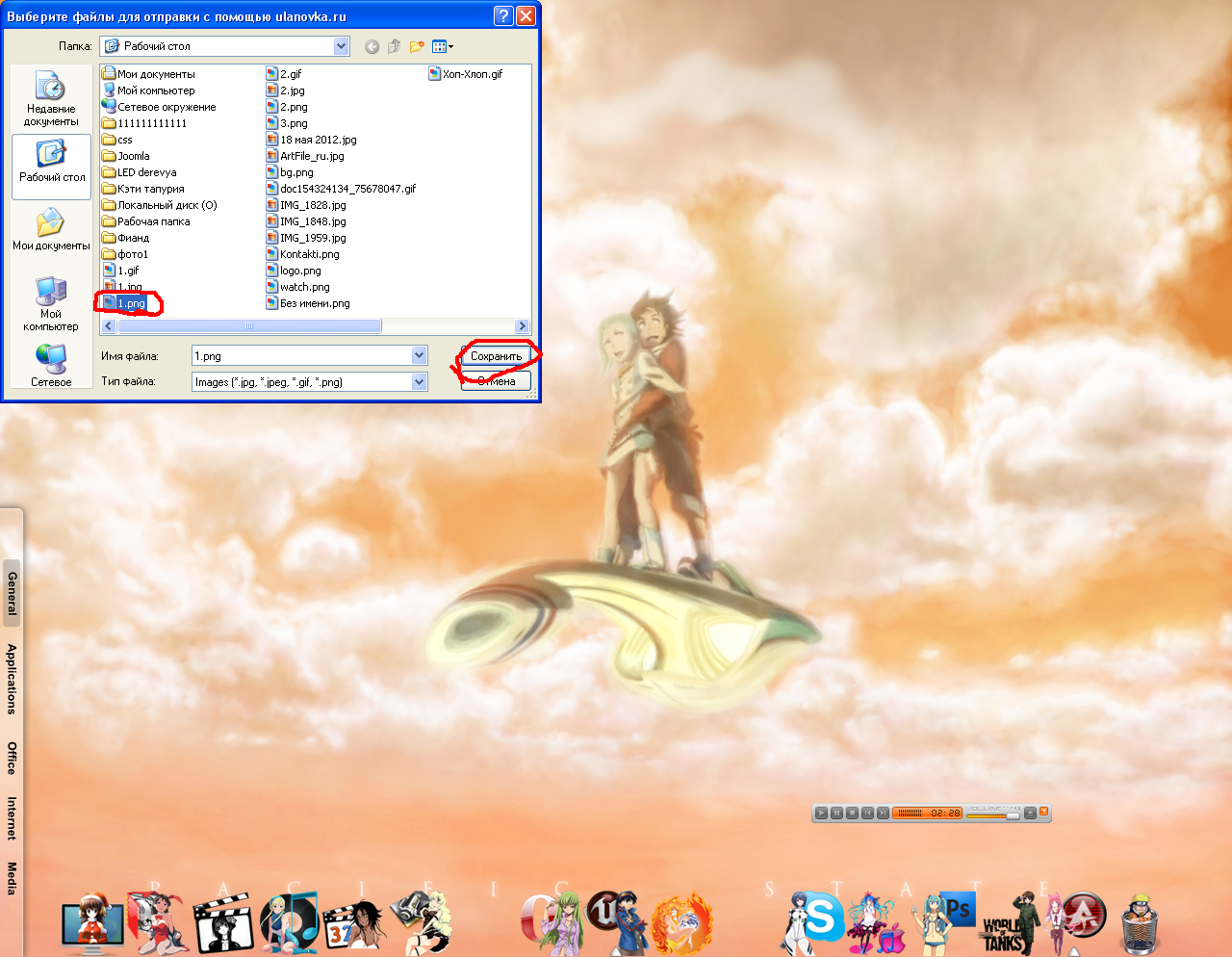
Task: Select the file 2.gif
Action: point(284,74)
